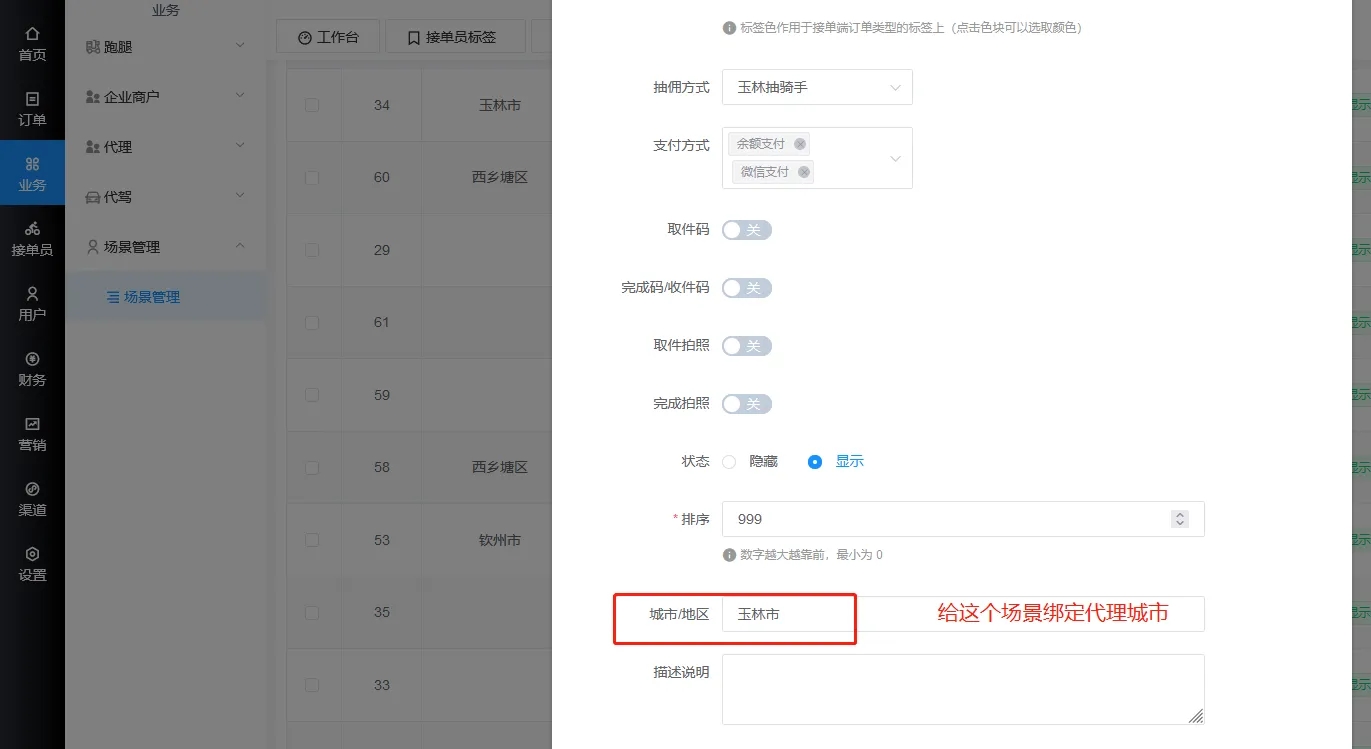Image resolution: width=1371 pixels, height=749 pixels.
Task: Open the 首页 home icon in sidebar
Action: [x=32, y=44]
